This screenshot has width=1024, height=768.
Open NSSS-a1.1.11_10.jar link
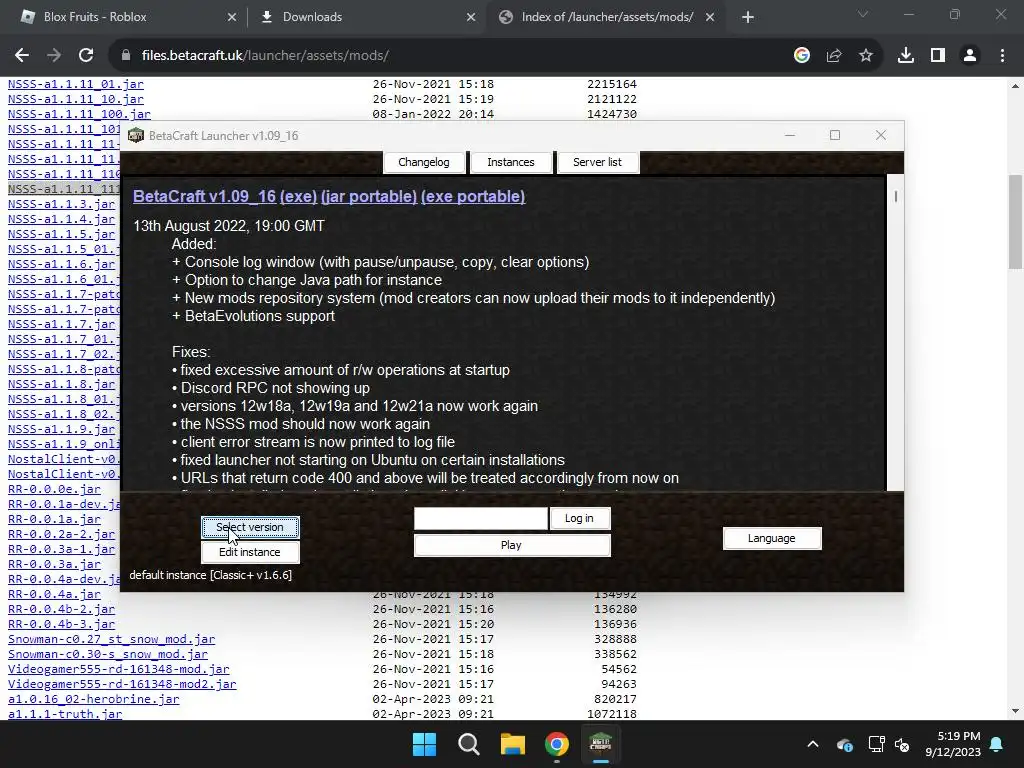click(x=76, y=99)
